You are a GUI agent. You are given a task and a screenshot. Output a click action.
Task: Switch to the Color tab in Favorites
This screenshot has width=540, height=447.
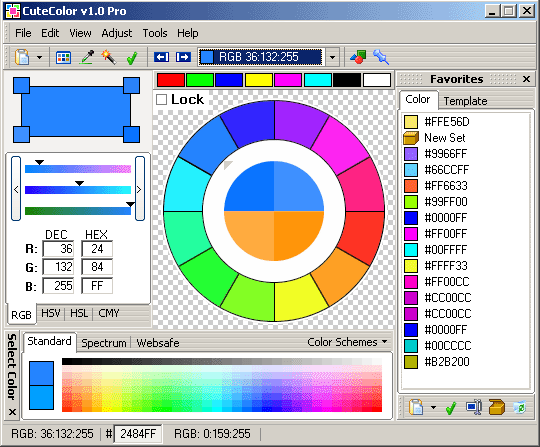click(418, 99)
